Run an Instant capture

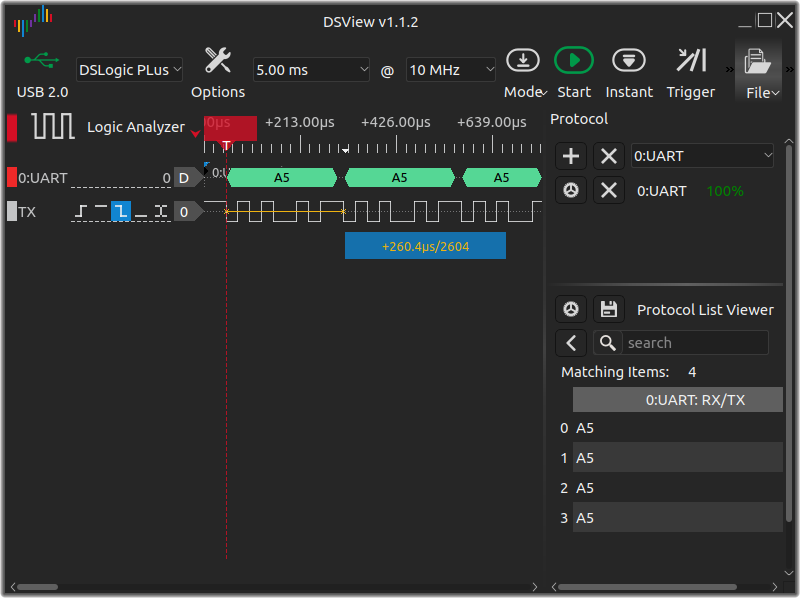[629, 62]
